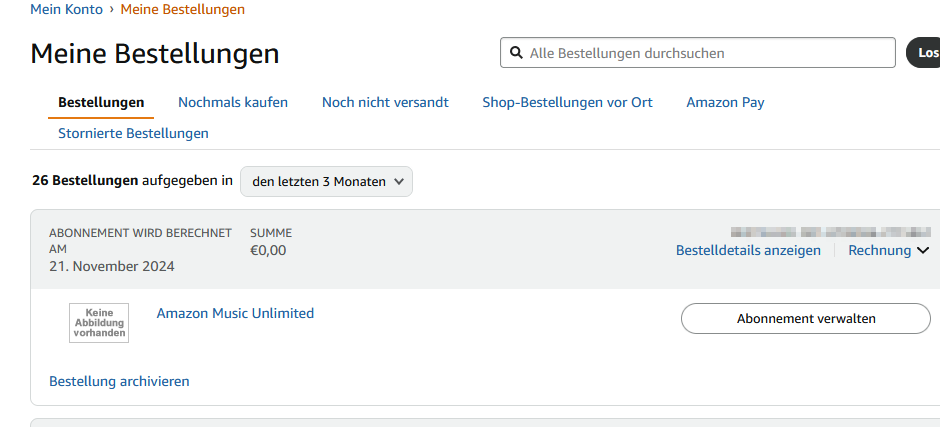The image size is (940, 427).
Task: Select the €0,00 total amount
Action: coord(268,250)
